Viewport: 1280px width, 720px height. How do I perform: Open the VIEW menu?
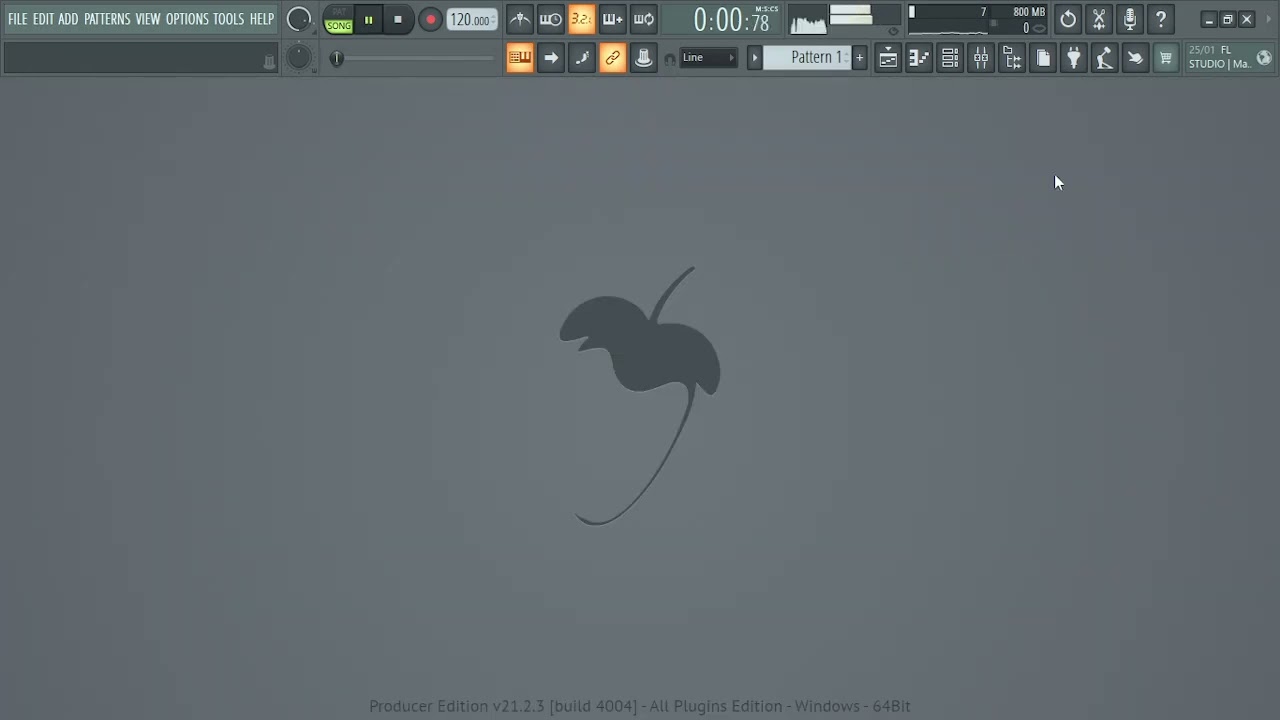coord(148,19)
